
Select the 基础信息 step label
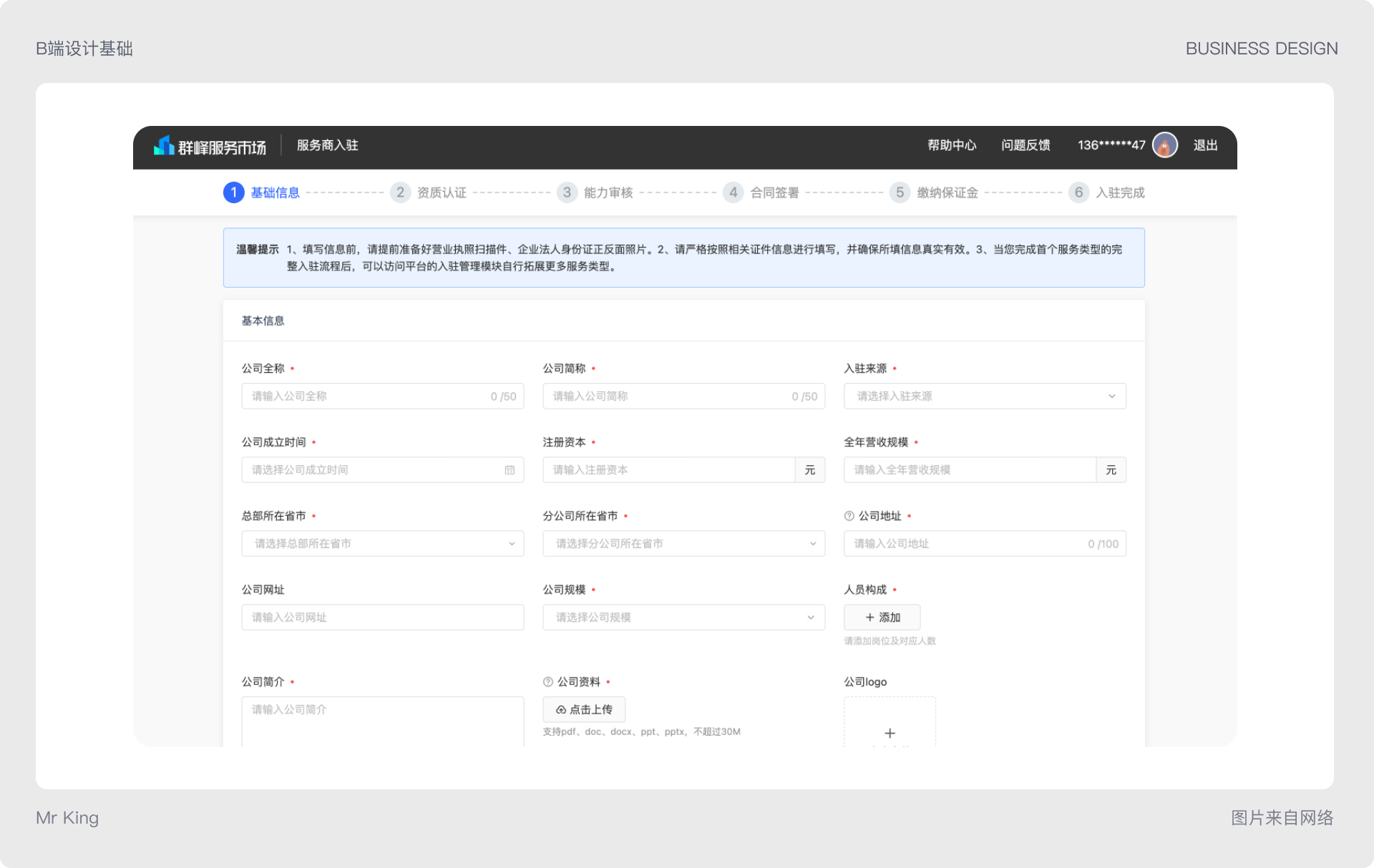point(276,192)
